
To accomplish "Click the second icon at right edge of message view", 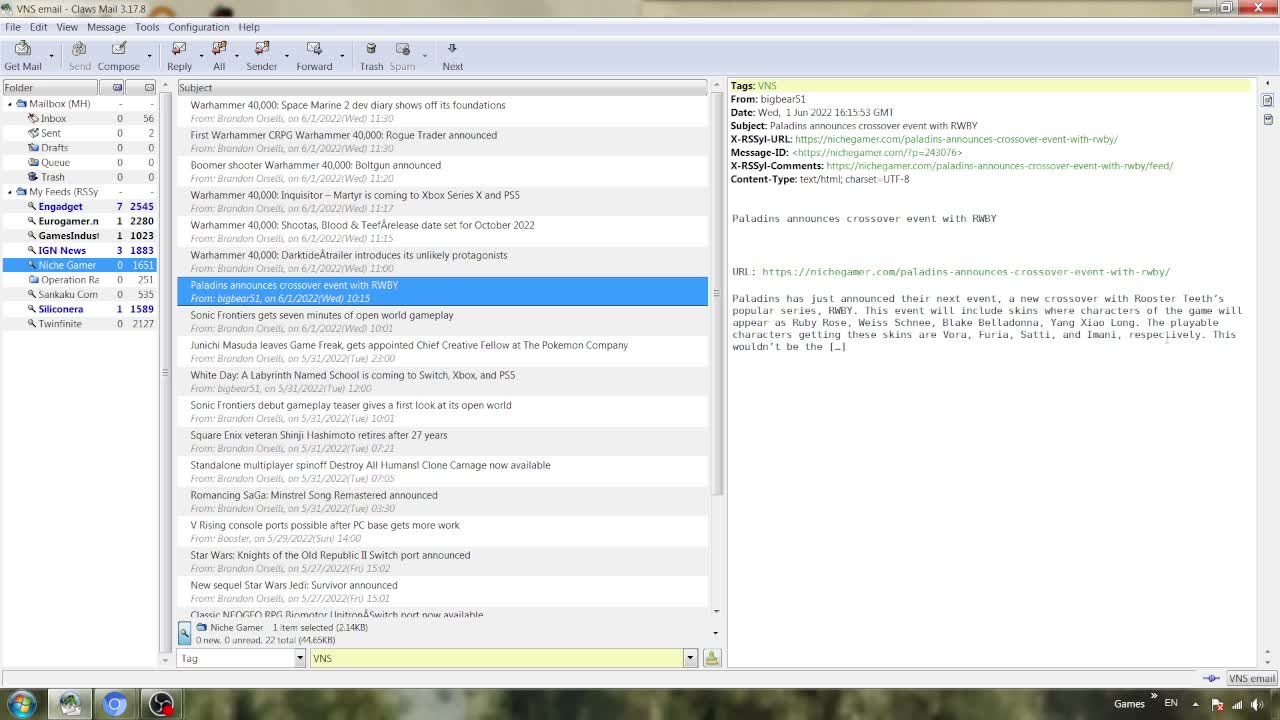I will click(1267, 118).
